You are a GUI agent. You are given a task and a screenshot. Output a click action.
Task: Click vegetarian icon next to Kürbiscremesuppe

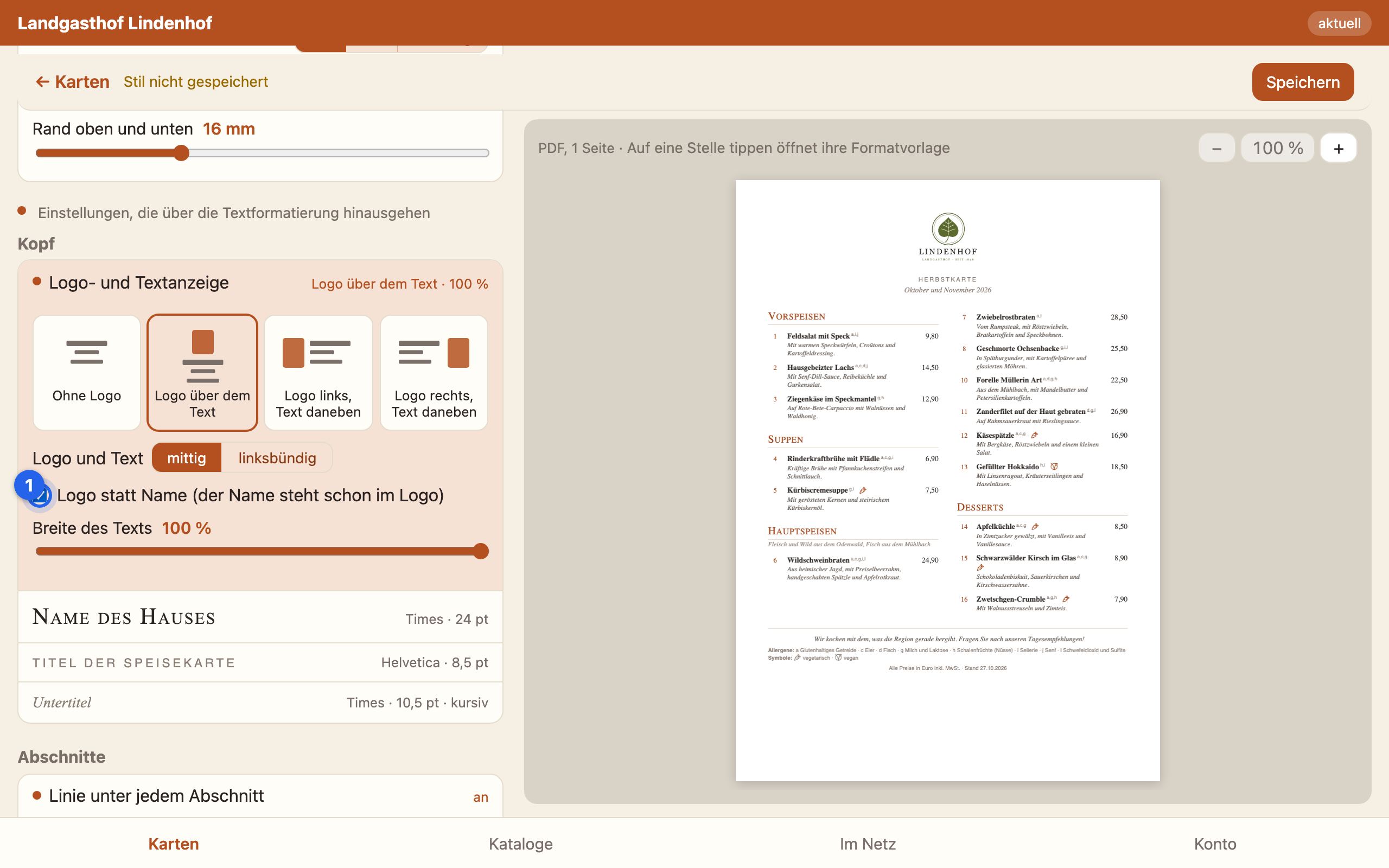(863, 490)
